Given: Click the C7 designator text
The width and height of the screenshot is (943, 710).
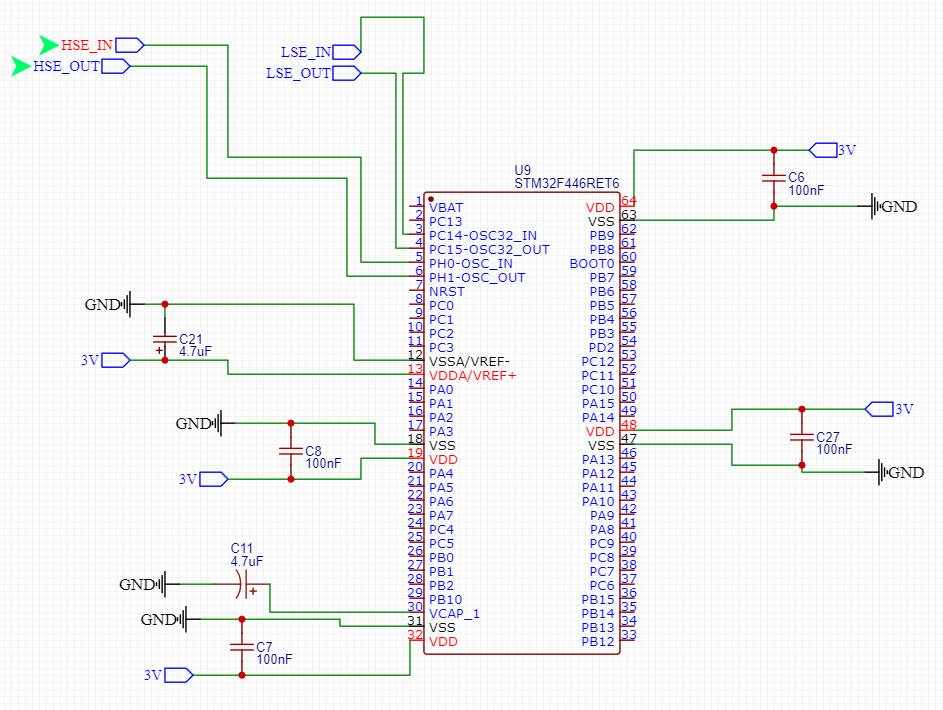Looking at the screenshot, I should point(264,647).
